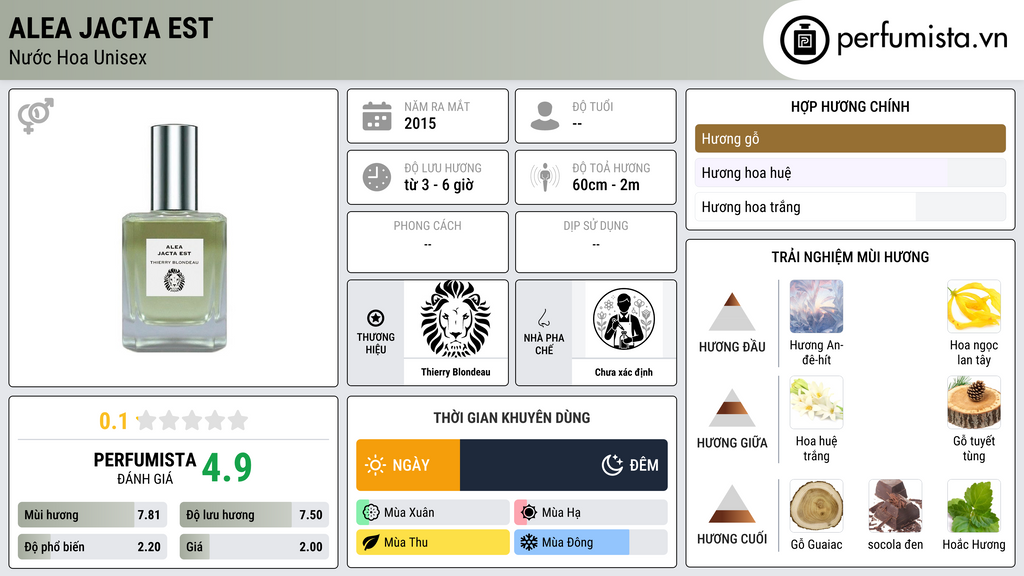Screen dimensions: 1024x576
Task: Click the ALEA JACTA EST title
Action: pyautogui.click(x=111, y=28)
